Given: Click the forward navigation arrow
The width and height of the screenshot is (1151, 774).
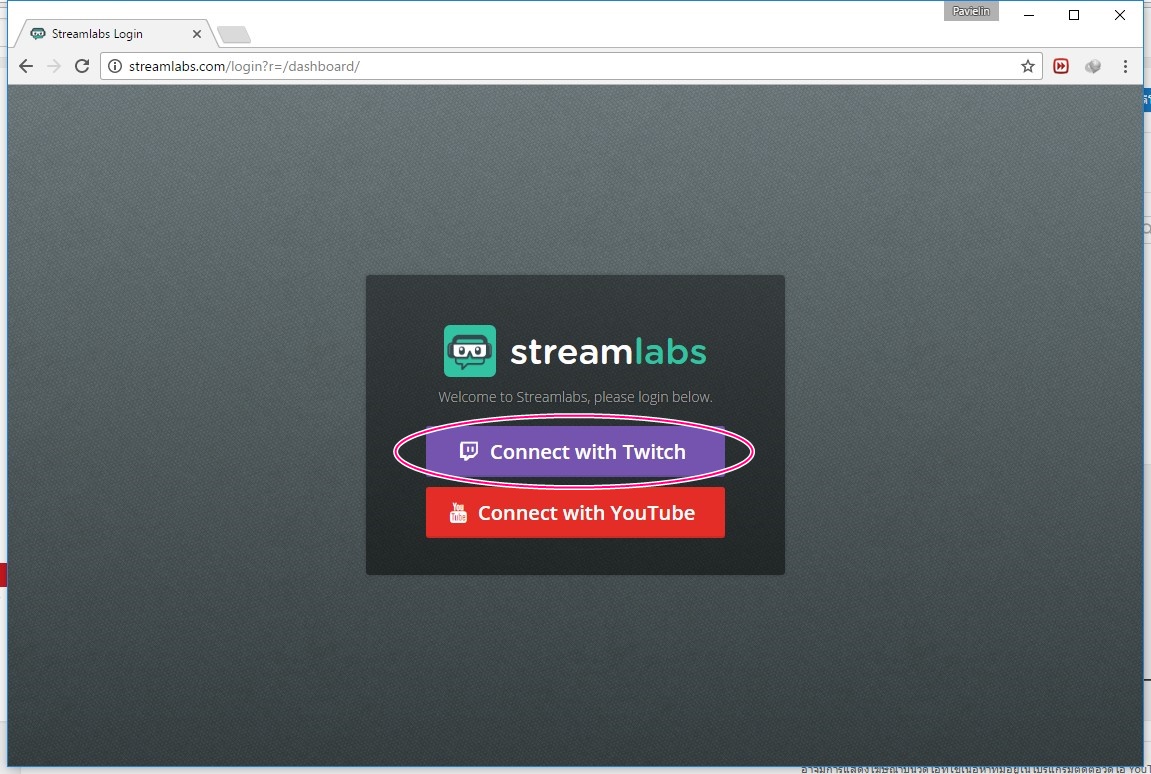Looking at the screenshot, I should tap(54, 66).
